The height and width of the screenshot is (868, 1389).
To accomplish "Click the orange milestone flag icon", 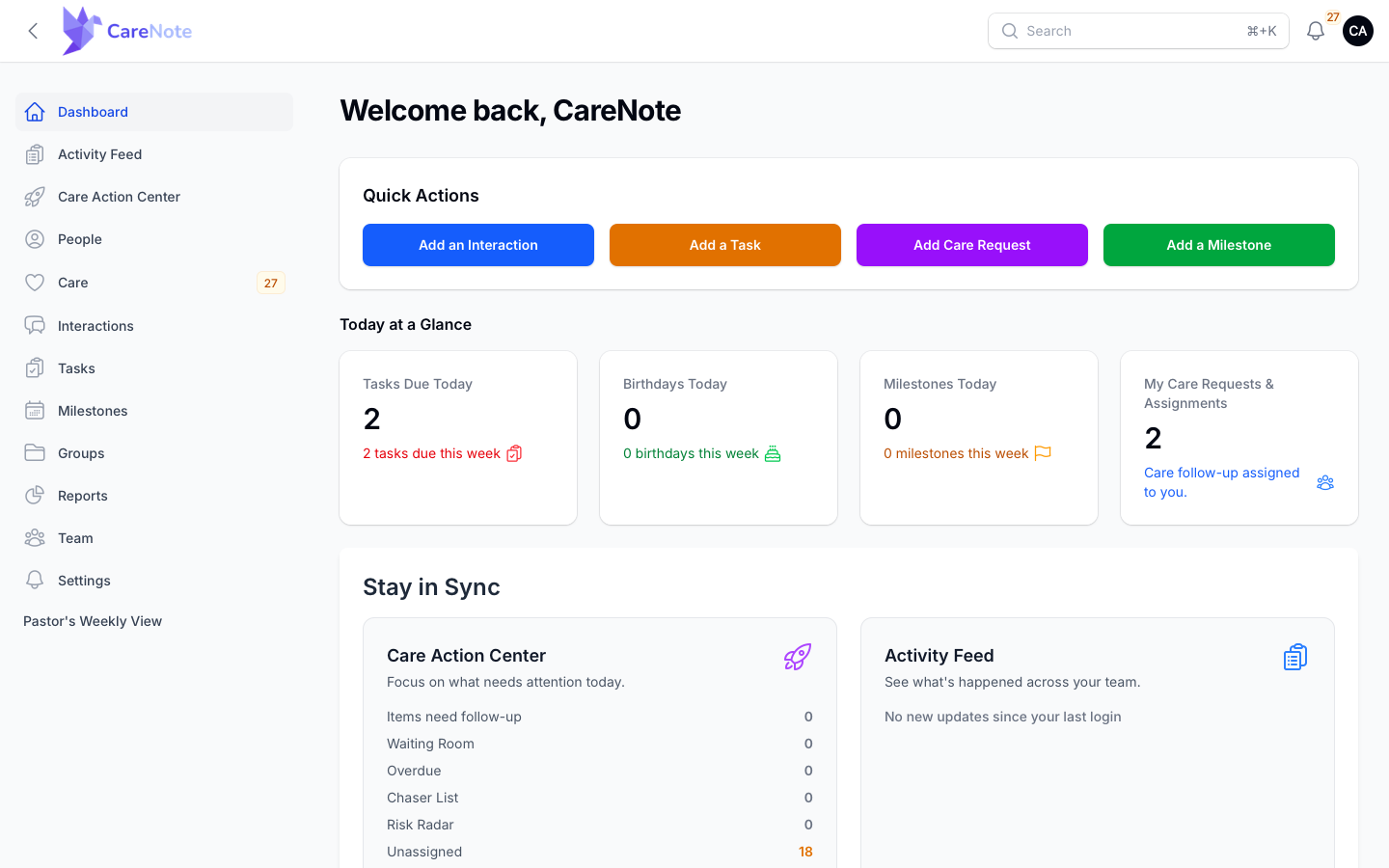I will [1043, 453].
